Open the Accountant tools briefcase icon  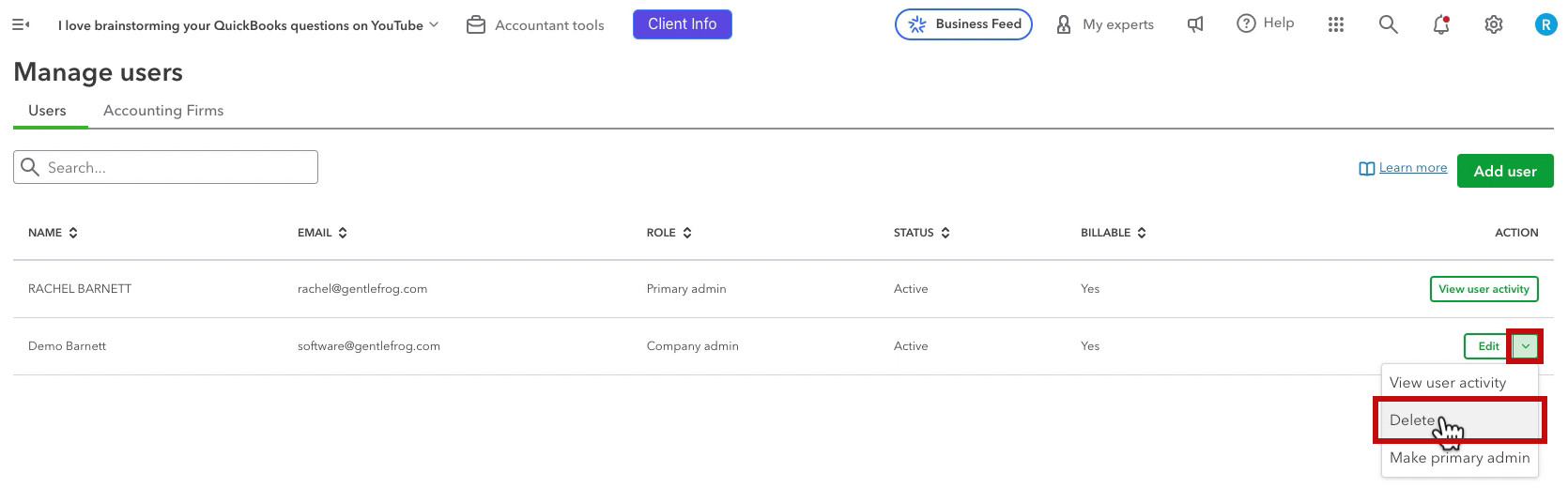476,24
